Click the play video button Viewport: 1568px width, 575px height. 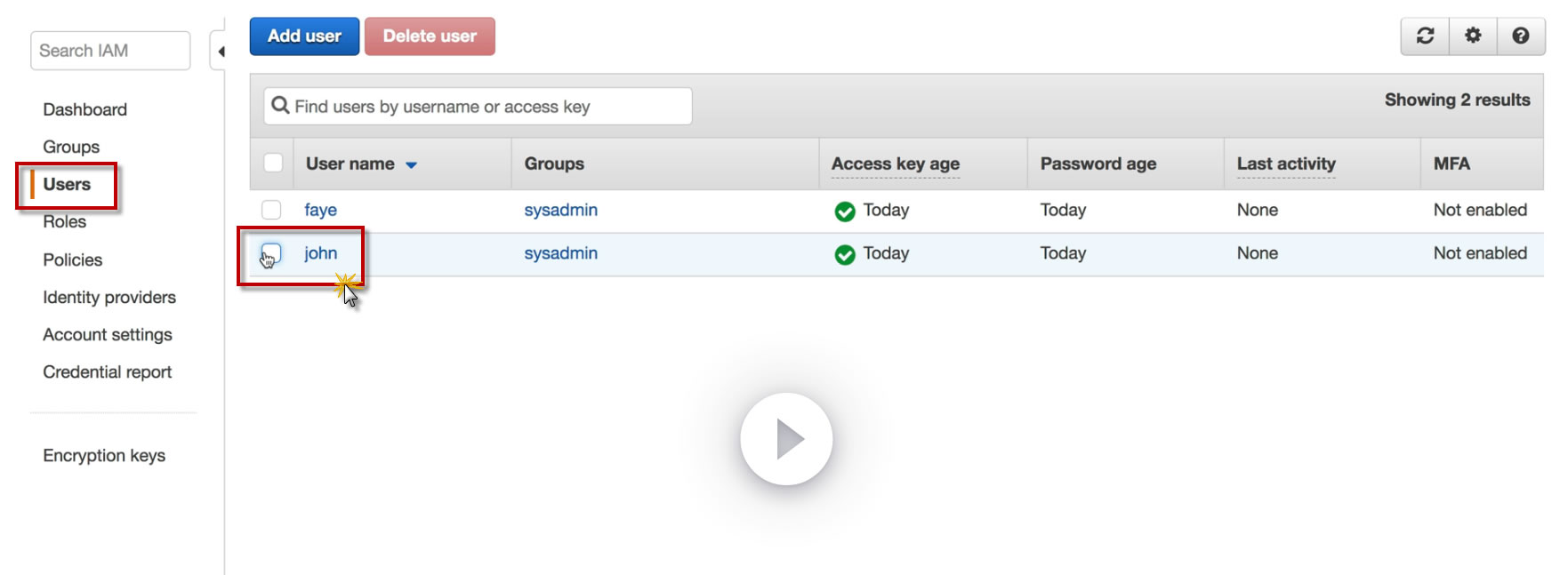[x=787, y=439]
